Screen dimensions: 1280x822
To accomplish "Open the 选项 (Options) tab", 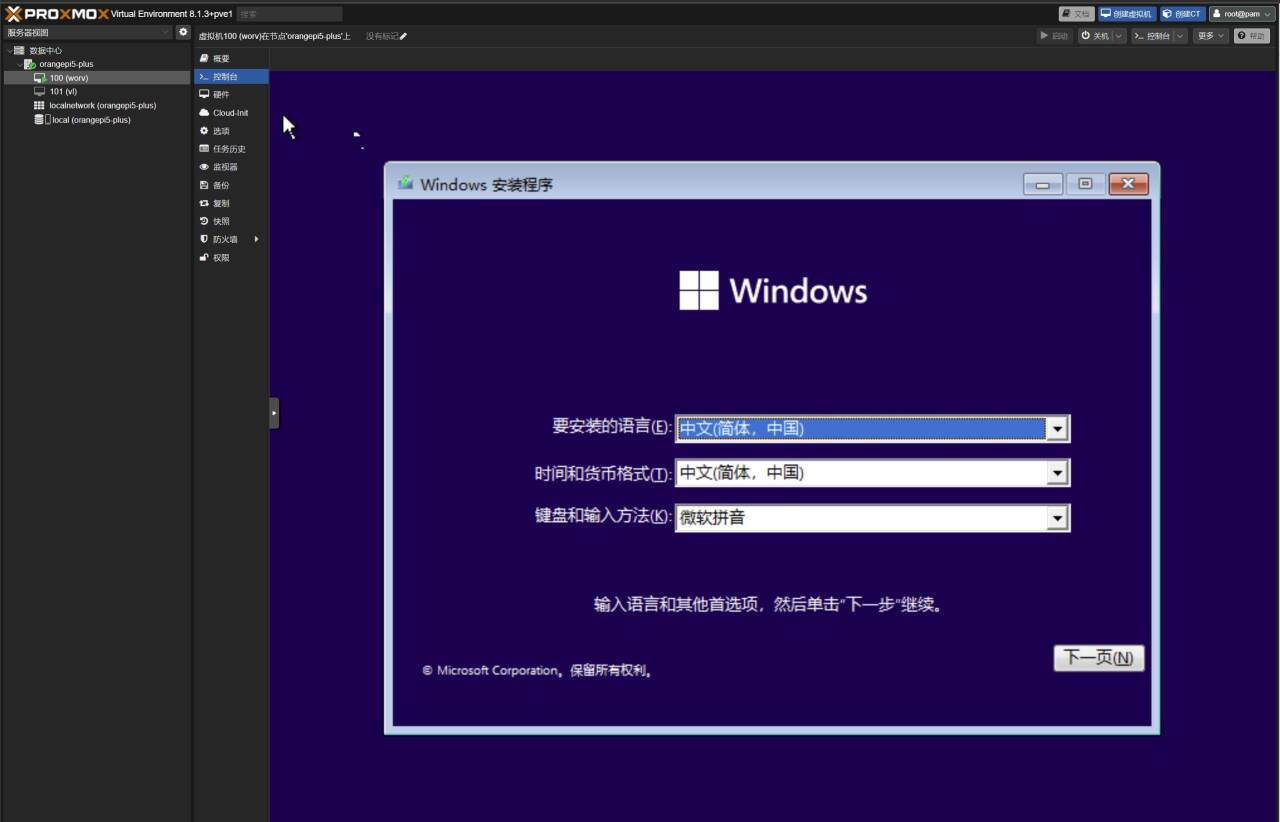I will pyautogui.click(x=231, y=131).
